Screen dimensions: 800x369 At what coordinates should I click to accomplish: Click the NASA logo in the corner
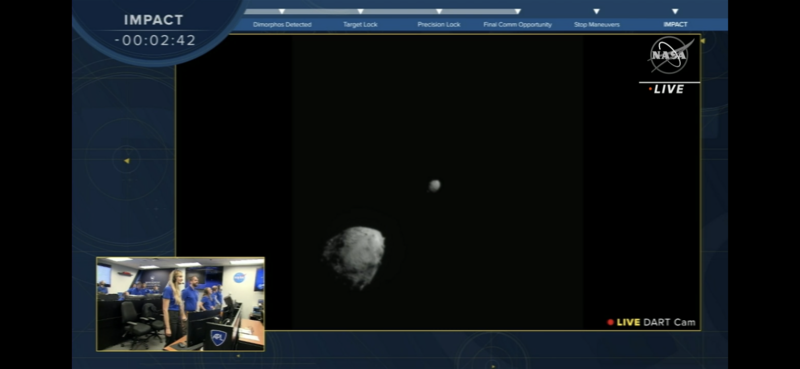pos(670,55)
